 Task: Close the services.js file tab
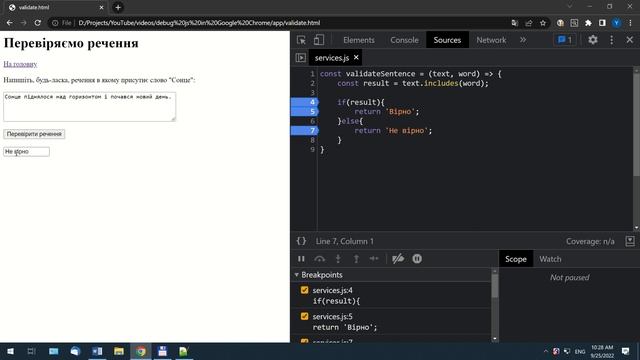356,57
